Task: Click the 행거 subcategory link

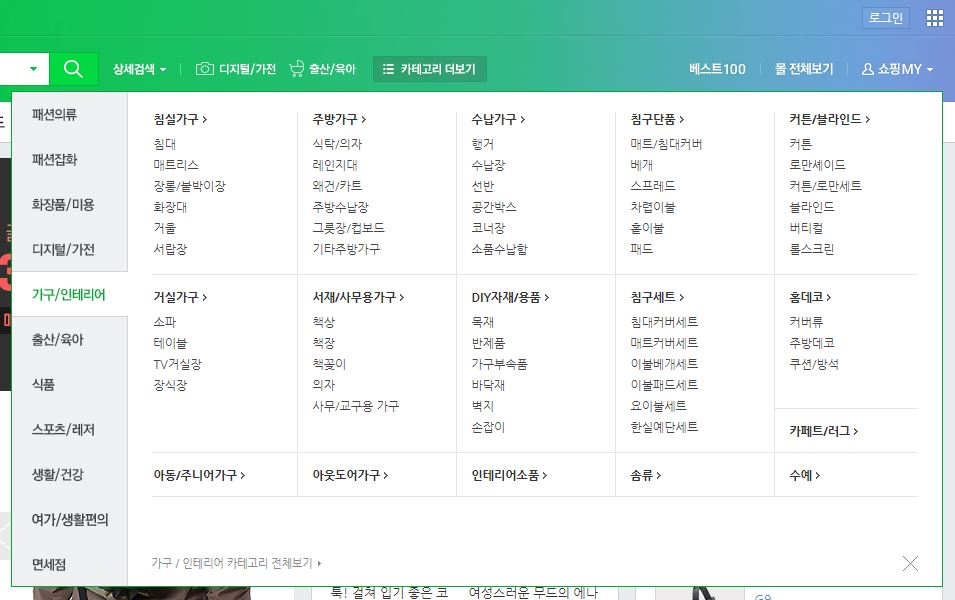Action: click(x=482, y=144)
